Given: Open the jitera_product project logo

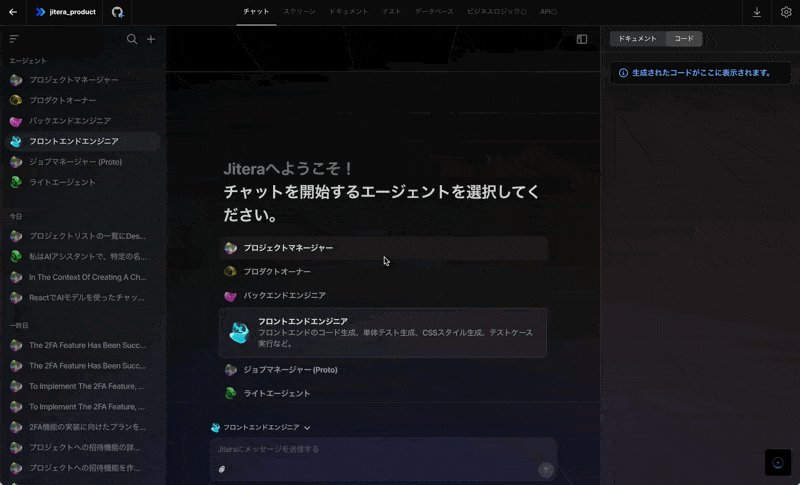Looking at the screenshot, I should [40, 12].
